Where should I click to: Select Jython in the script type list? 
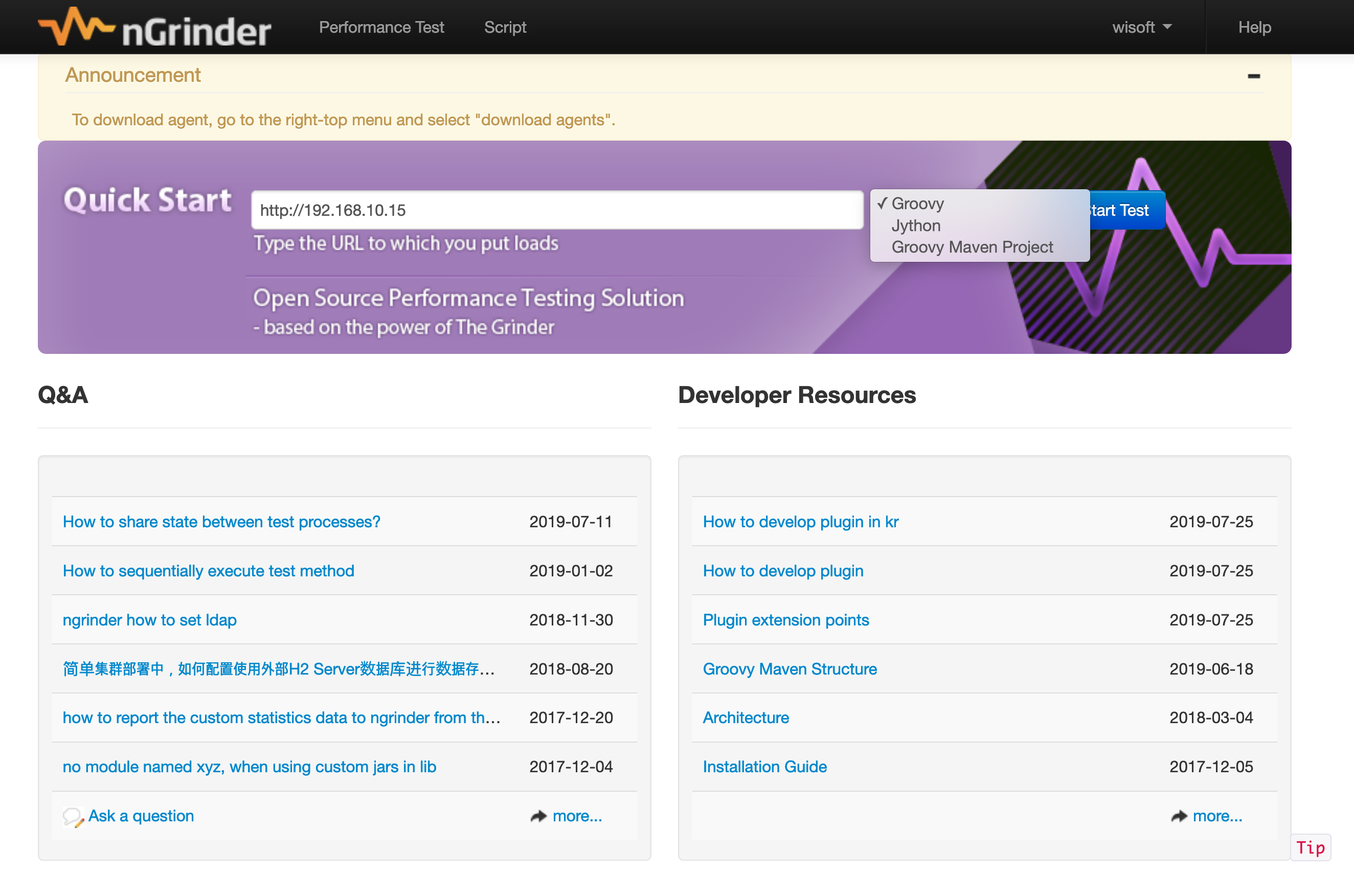pyautogui.click(x=979, y=225)
